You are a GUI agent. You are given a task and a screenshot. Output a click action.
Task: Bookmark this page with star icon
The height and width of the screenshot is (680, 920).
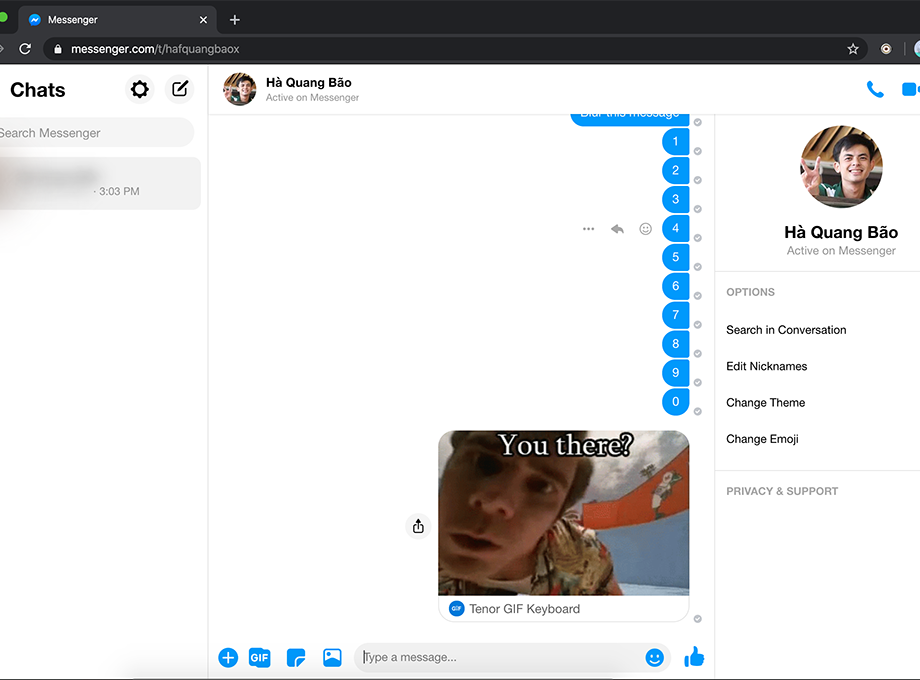[853, 49]
